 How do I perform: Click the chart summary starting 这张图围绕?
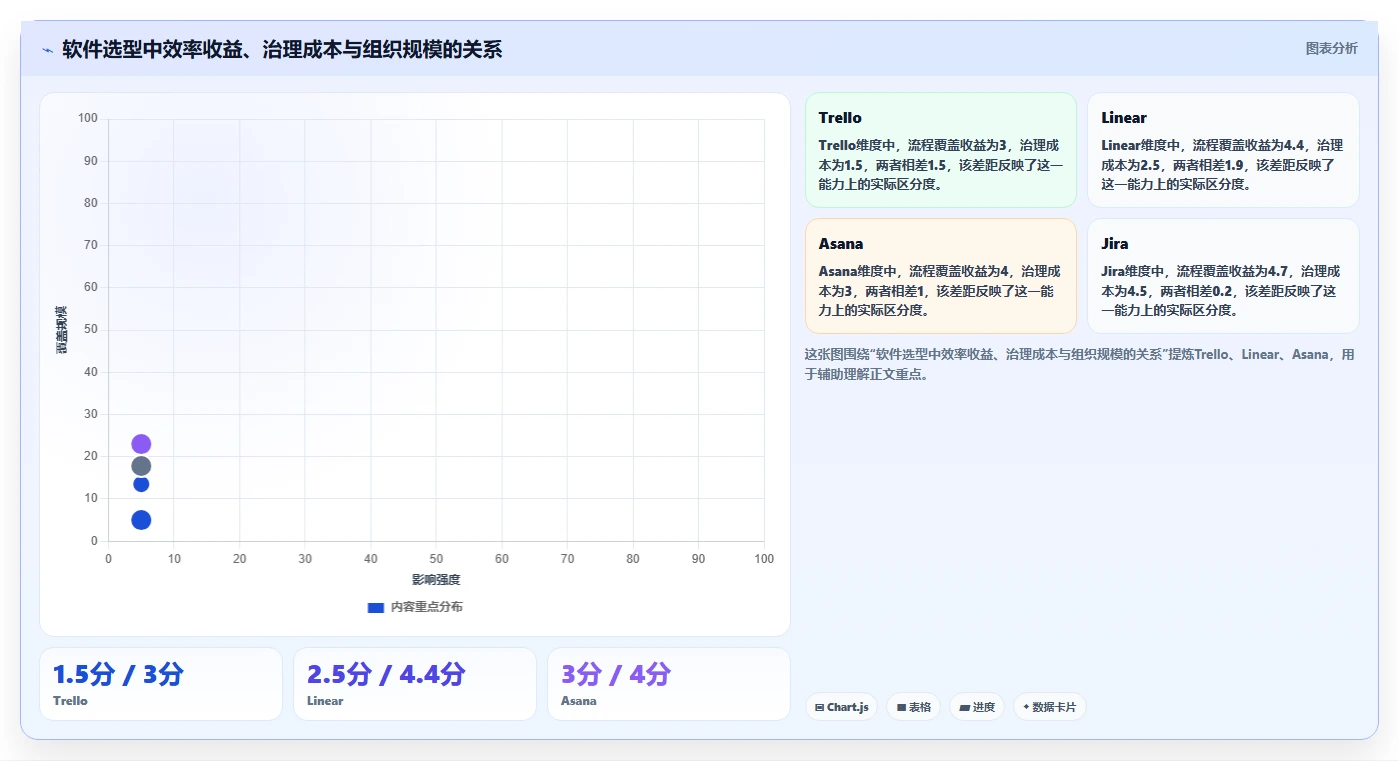(1080, 364)
